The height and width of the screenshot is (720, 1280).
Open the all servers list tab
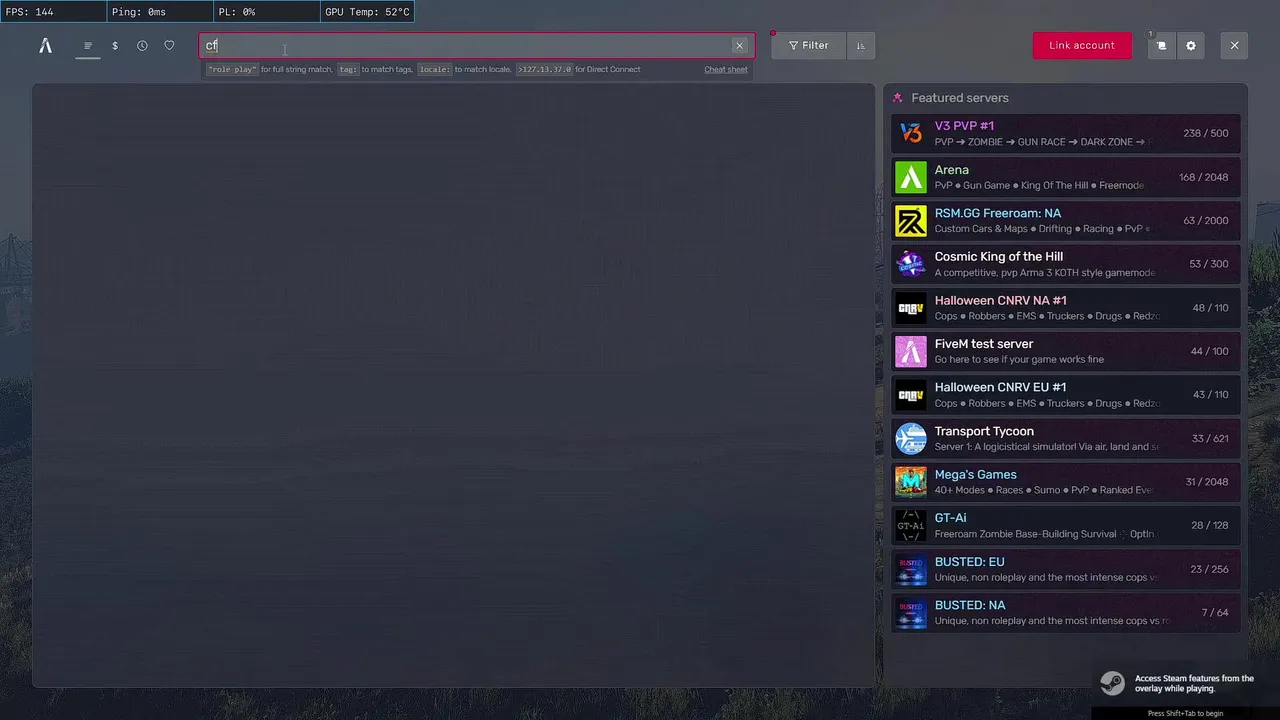pyautogui.click(x=88, y=46)
